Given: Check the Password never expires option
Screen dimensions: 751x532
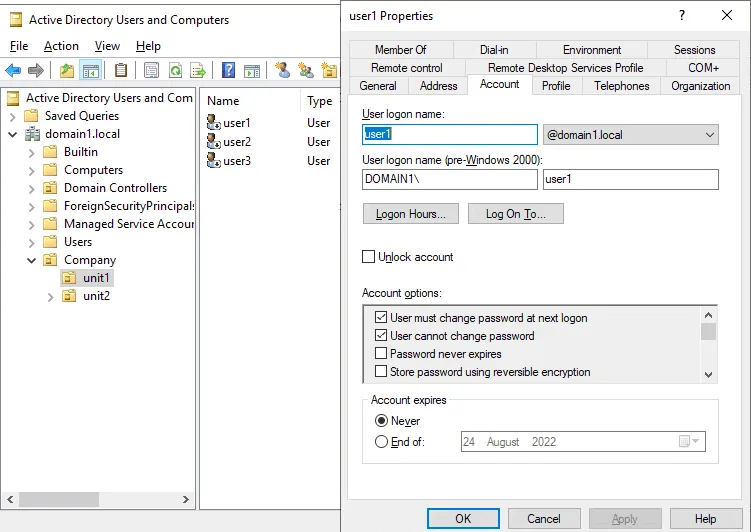Looking at the screenshot, I should (x=381, y=354).
